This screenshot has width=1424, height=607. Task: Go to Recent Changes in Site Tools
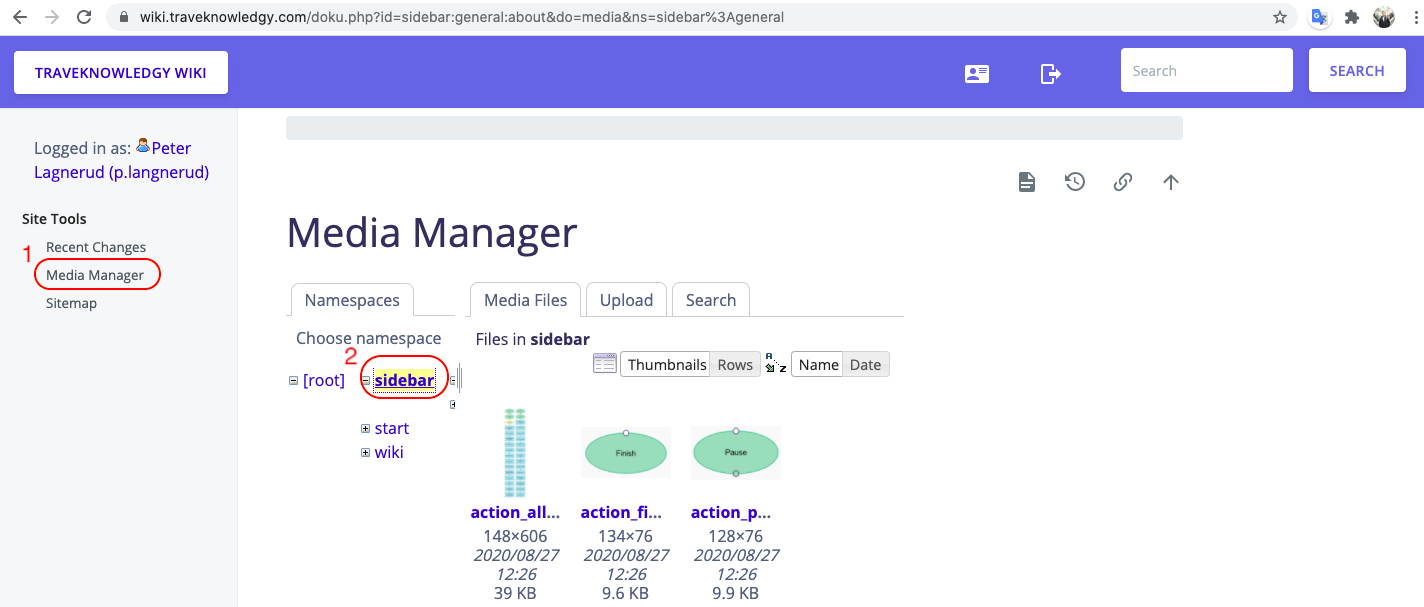coord(95,246)
